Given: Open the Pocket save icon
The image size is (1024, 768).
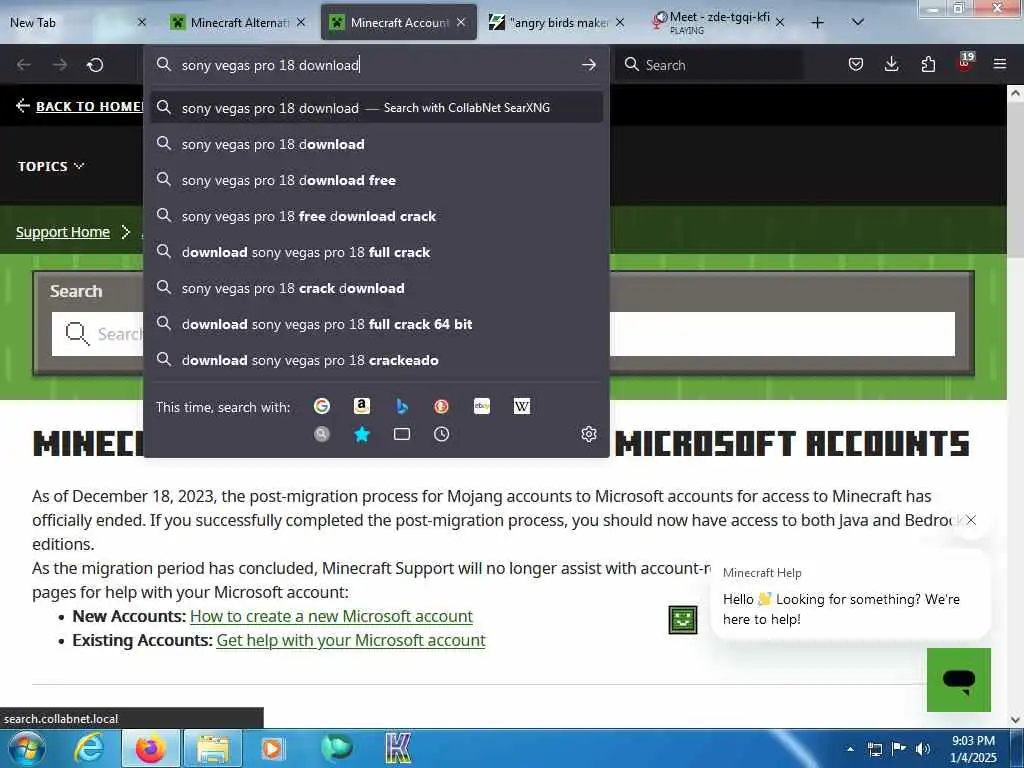Looking at the screenshot, I should click(x=856, y=64).
